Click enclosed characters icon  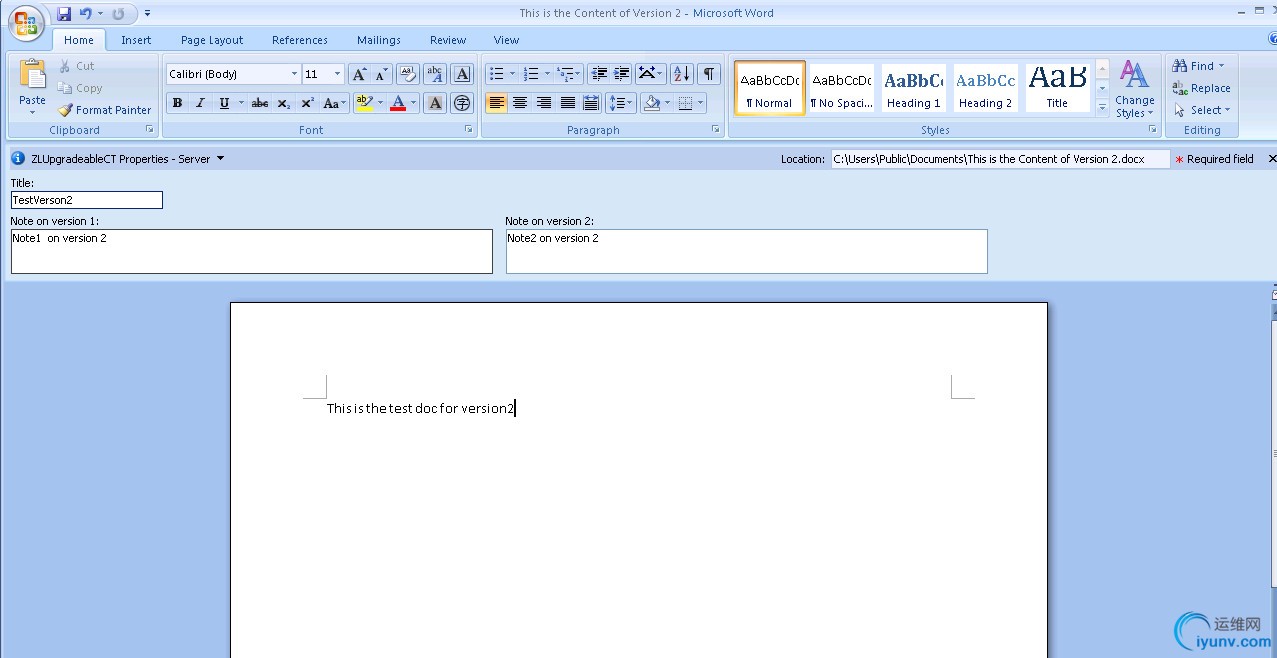[x=462, y=103]
